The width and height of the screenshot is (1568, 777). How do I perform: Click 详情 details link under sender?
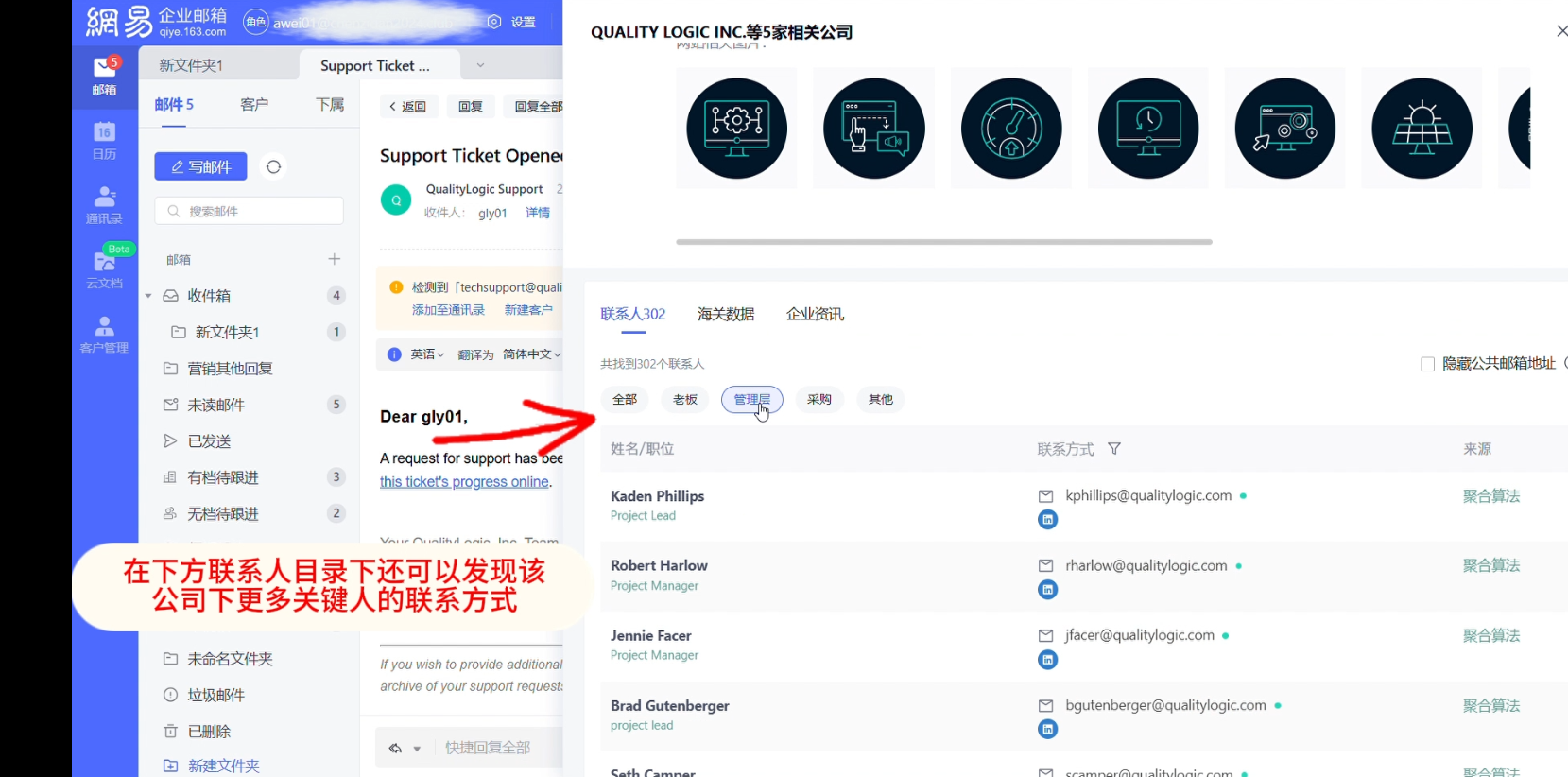click(x=538, y=213)
